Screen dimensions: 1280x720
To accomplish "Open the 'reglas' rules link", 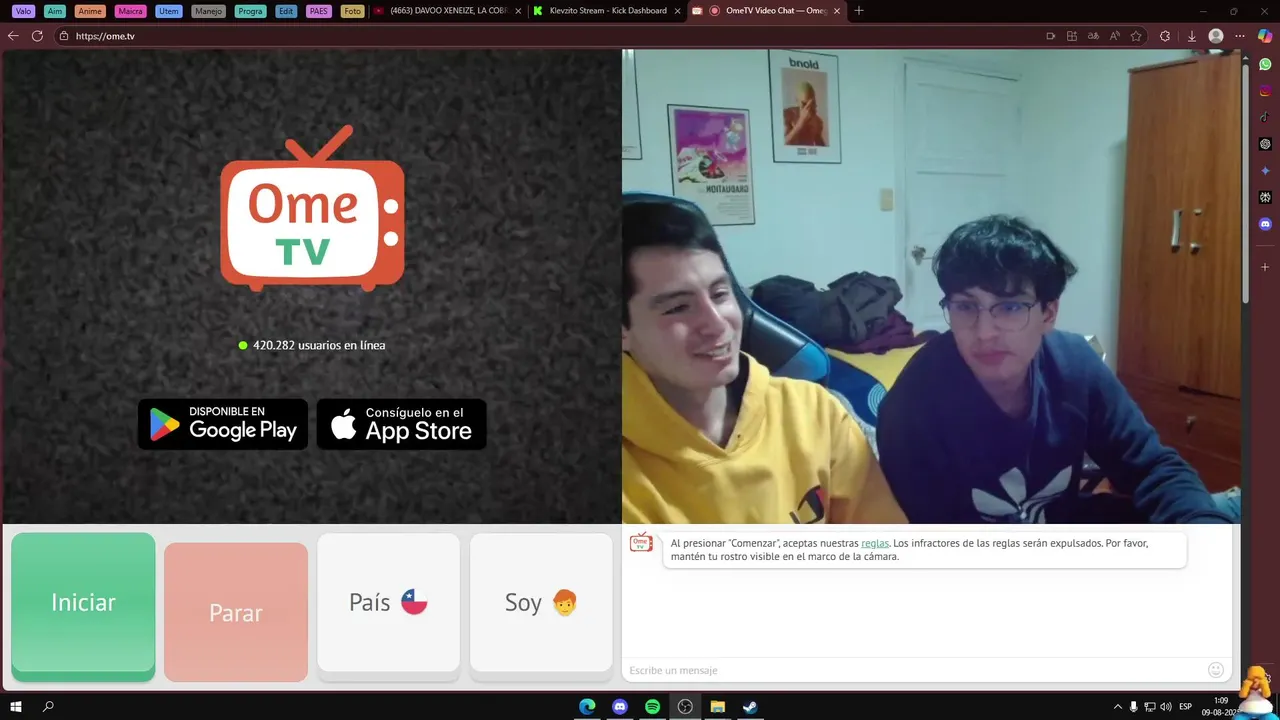I will coord(875,543).
